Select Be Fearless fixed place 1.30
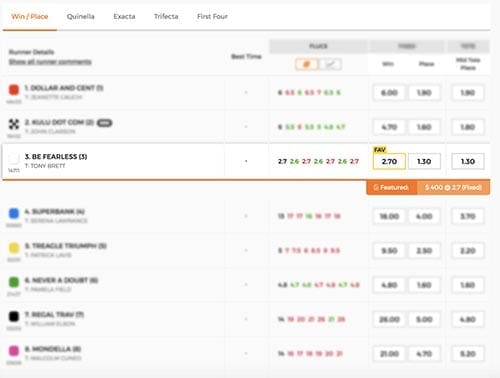This screenshot has width=500, height=378. (424, 162)
